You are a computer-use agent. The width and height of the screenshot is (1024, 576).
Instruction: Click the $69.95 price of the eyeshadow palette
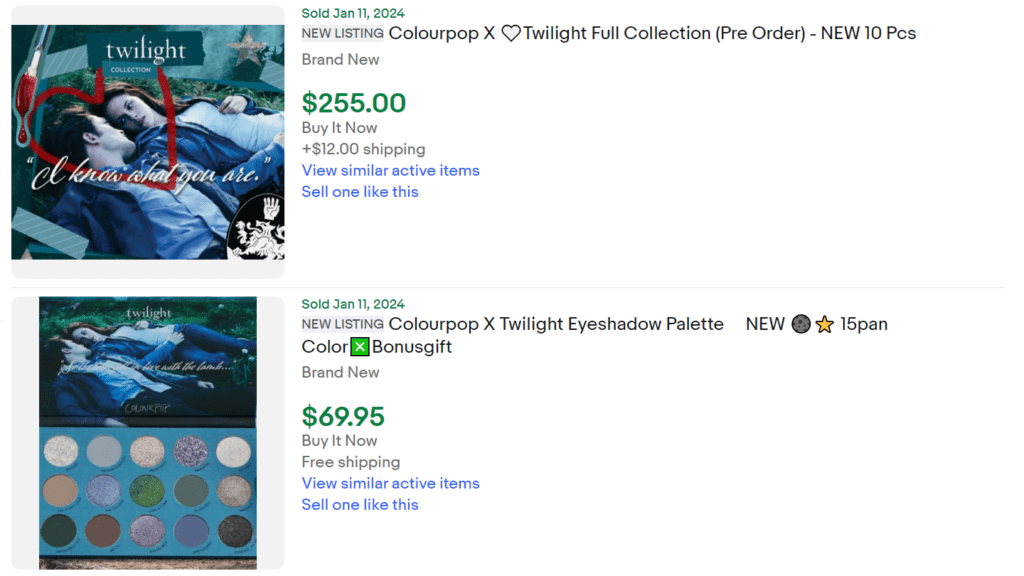(x=343, y=416)
